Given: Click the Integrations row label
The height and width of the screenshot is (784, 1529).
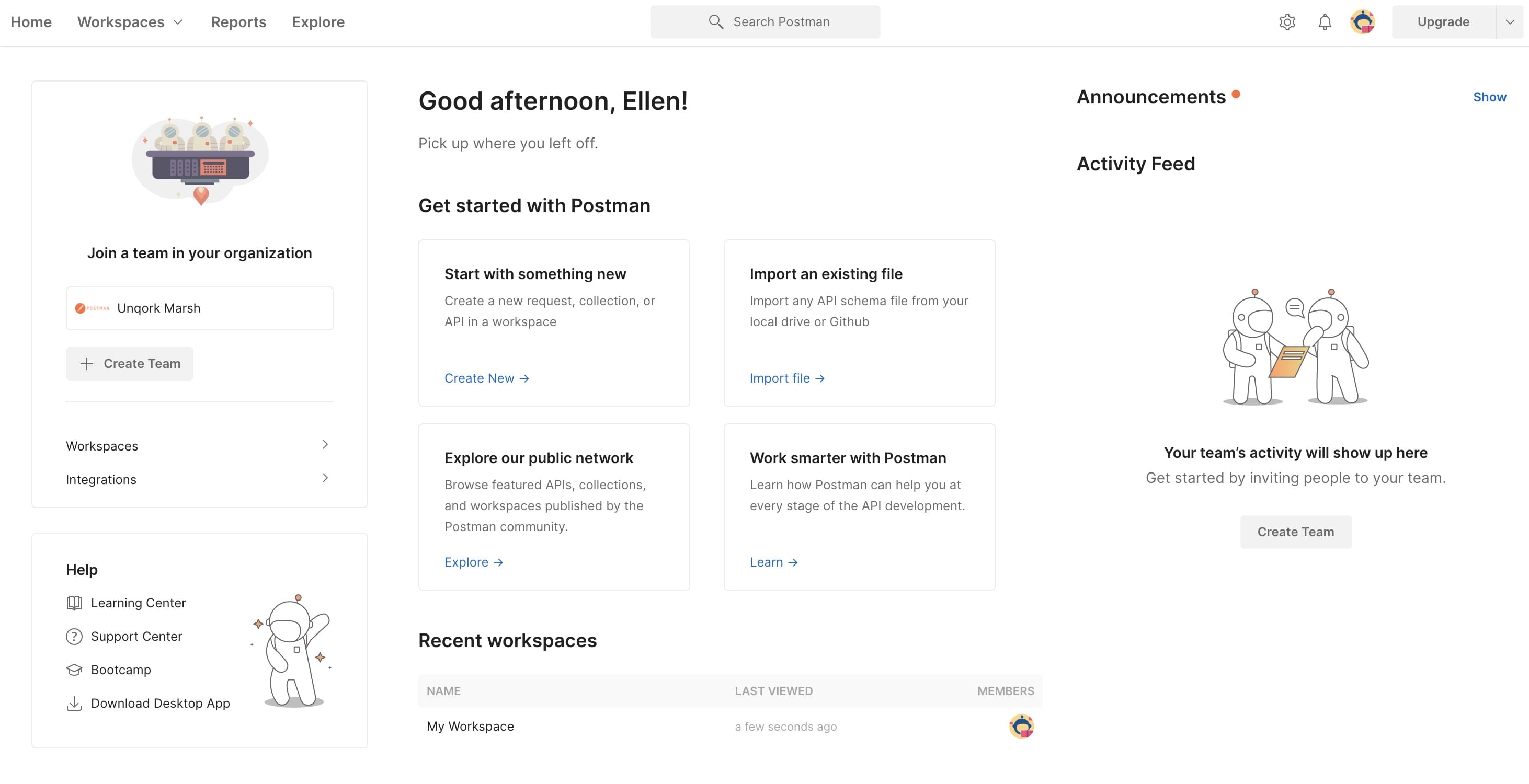Looking at the screenshot, I should click(101, 479).
